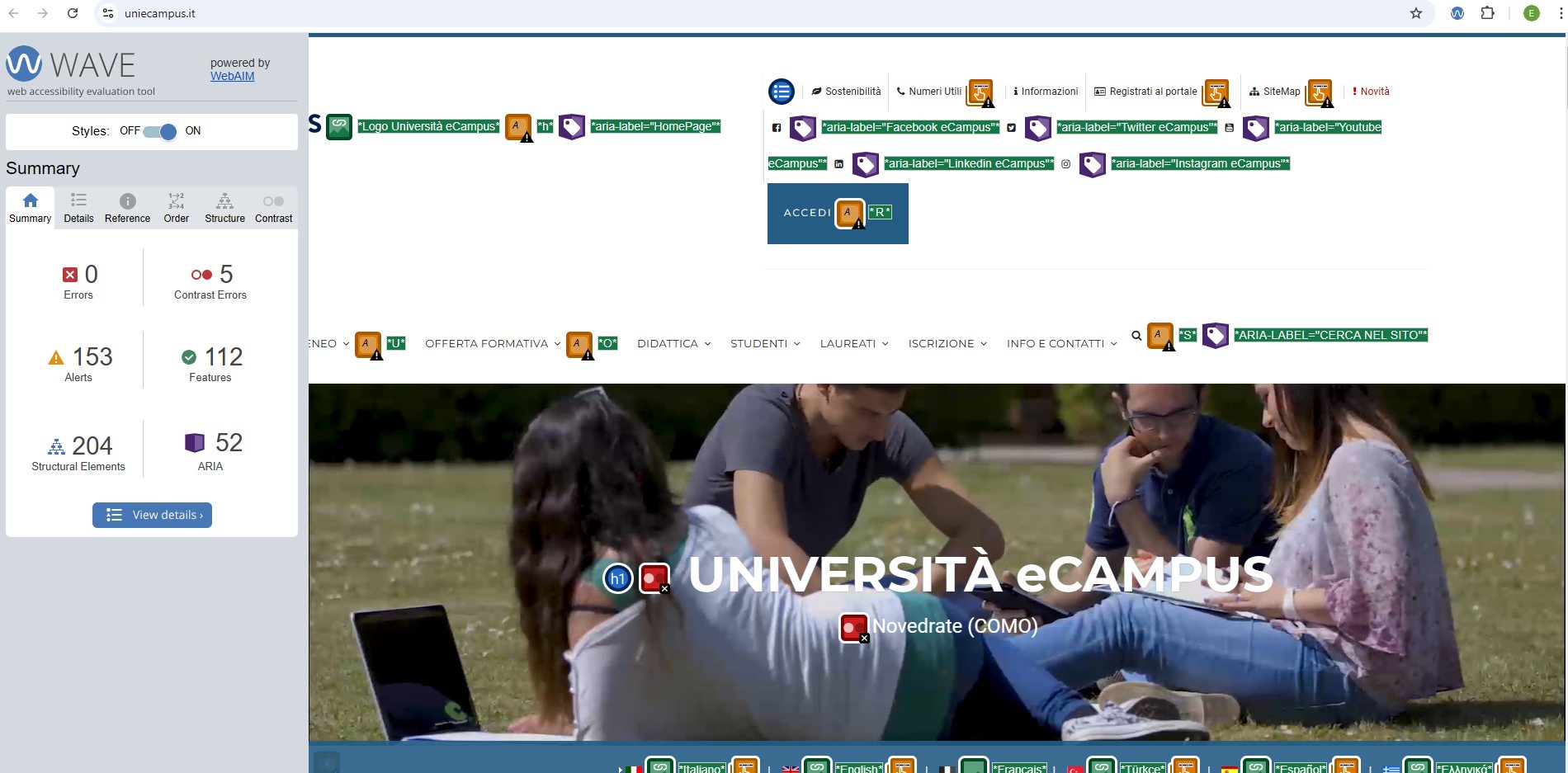Open the Order tab

tap(176, 208)
